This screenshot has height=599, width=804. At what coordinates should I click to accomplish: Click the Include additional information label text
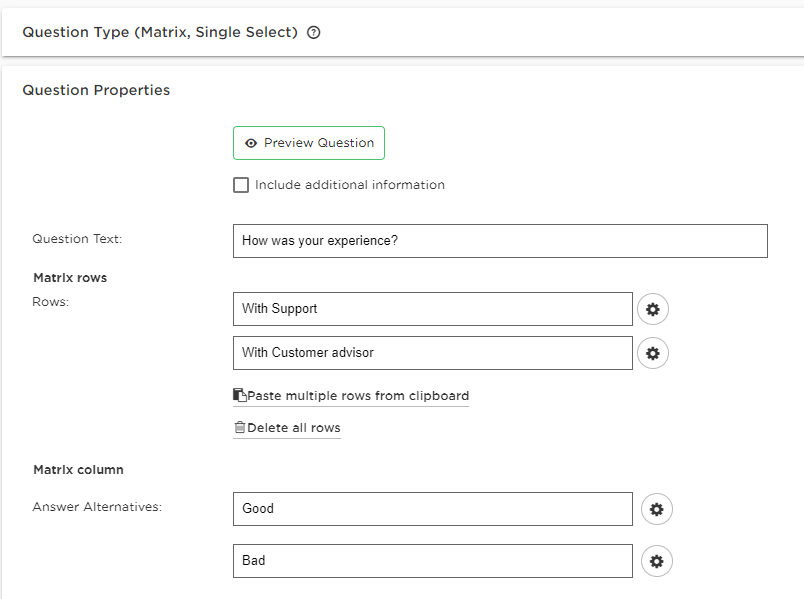pos(349,185)
